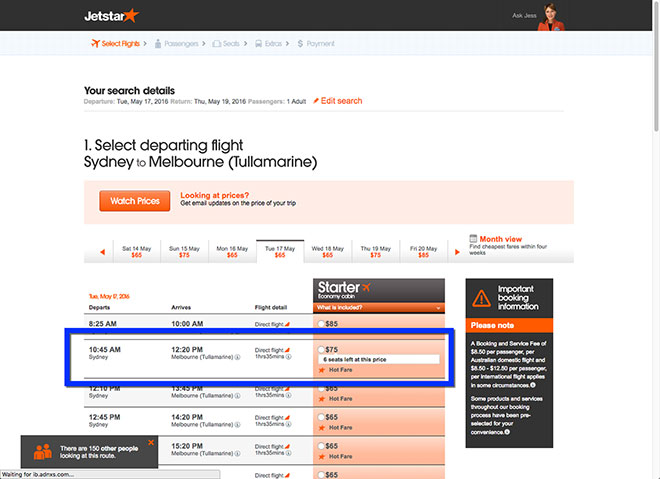Viewport: 660px width, 479px height.
Task: Select $85 fare for 8:25 AM flight
Action: (321, 324)
